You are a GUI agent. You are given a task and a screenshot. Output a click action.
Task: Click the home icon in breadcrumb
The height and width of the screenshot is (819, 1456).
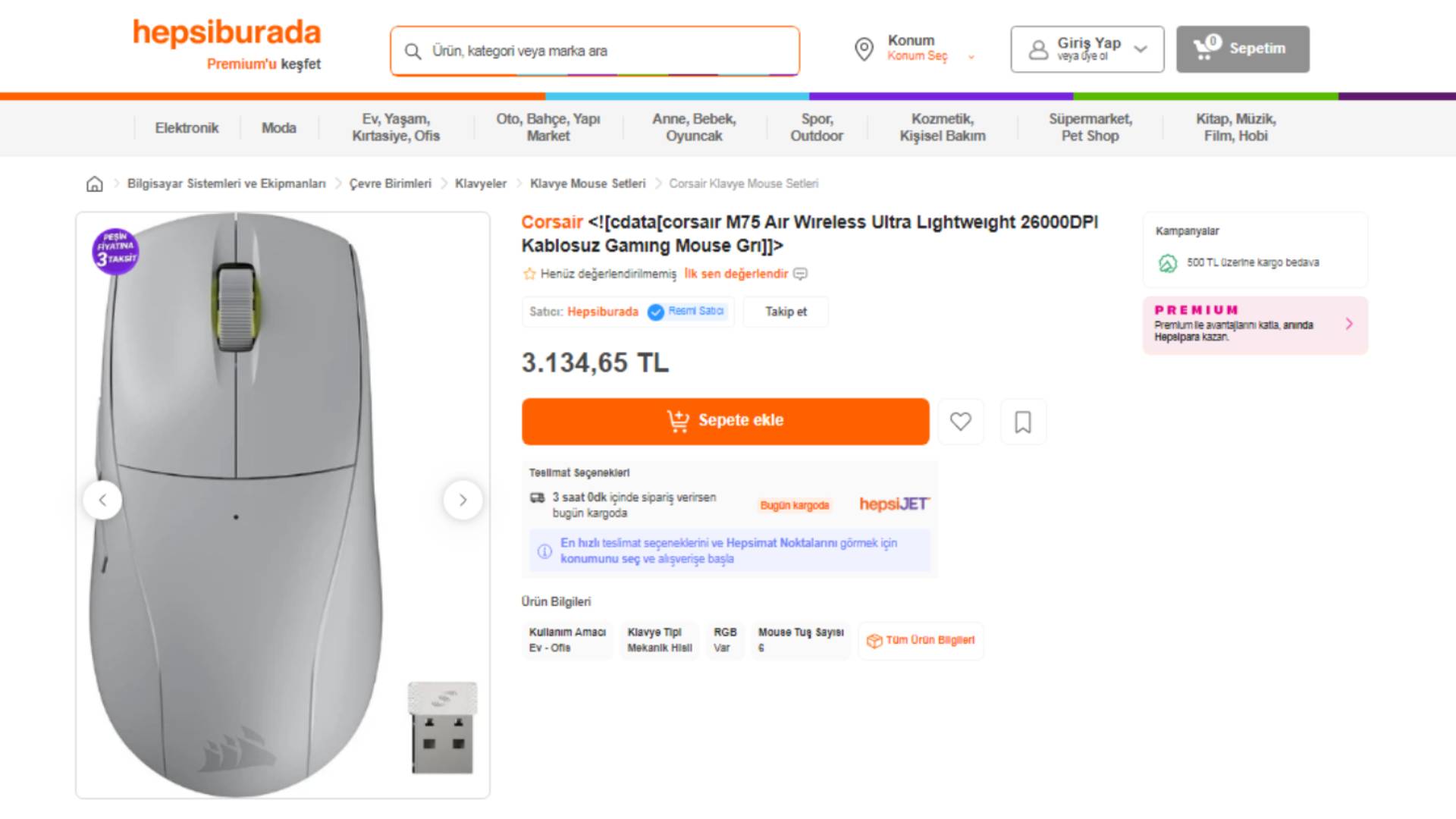[95, 184]
